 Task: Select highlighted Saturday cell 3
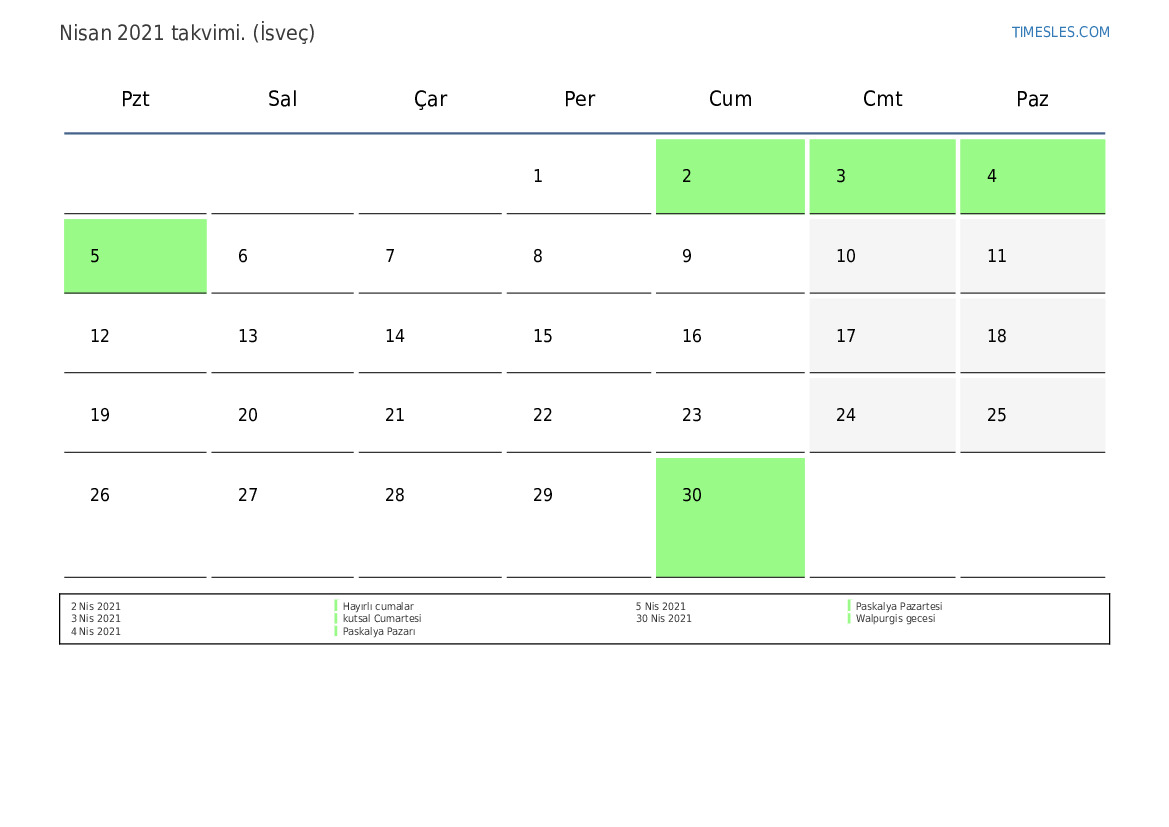[882, 176]
